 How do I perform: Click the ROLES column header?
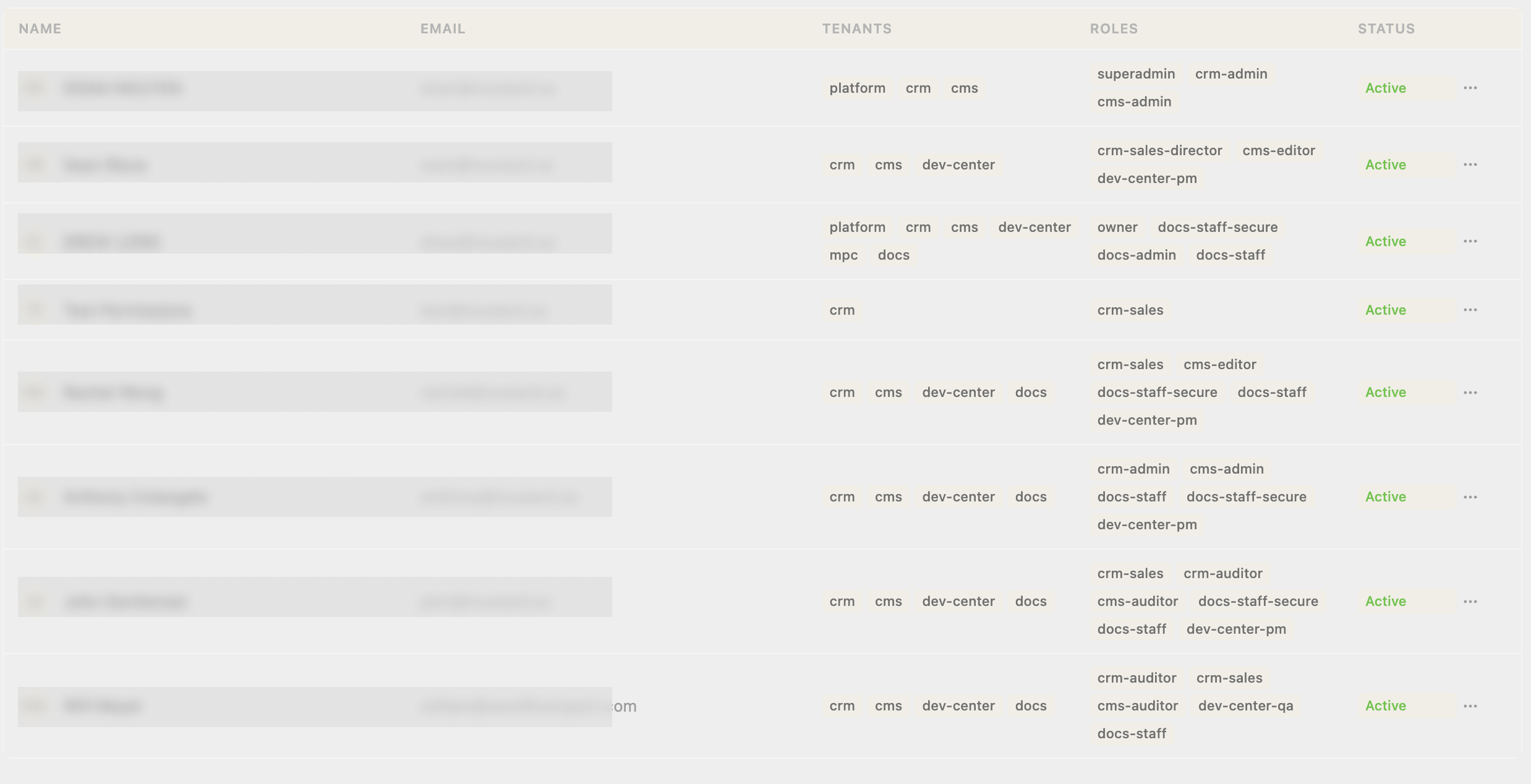pos(1113,28)
